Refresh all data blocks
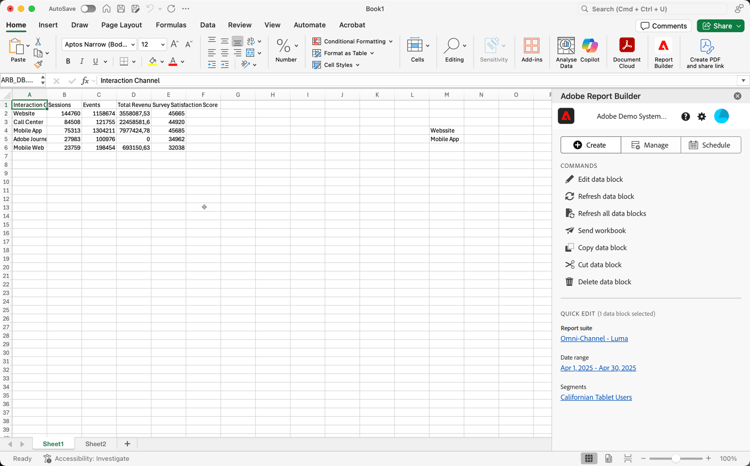Screen dimensions: 750x466 606,213
